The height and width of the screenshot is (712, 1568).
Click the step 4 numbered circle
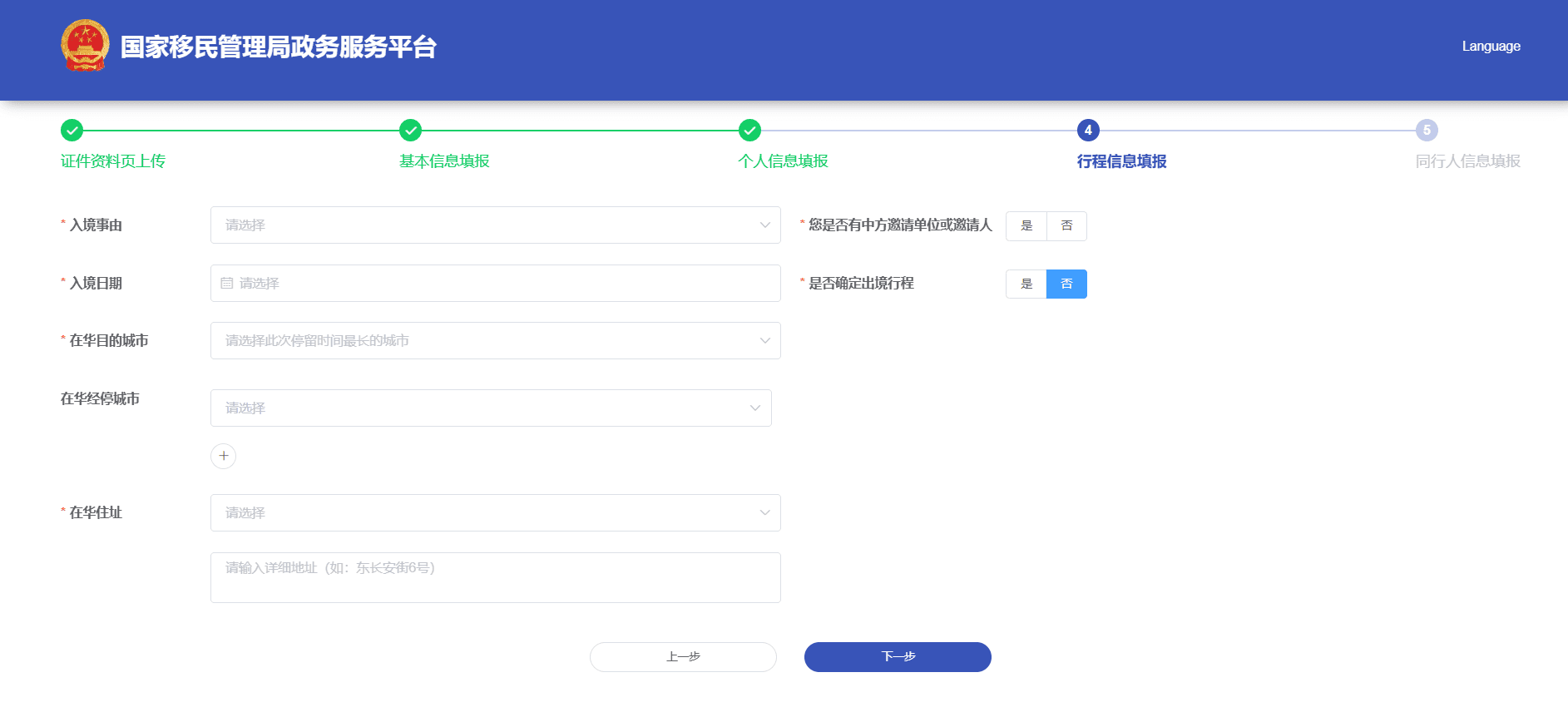click(x=1088, y=130)
